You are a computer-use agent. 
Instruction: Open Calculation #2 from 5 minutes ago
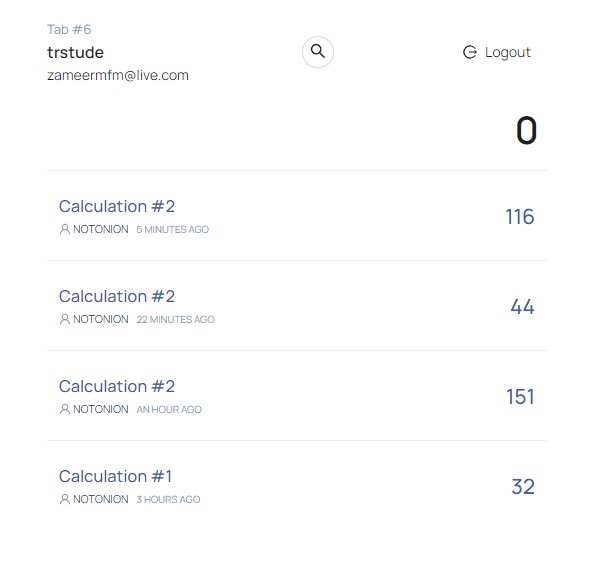tap(117, 206)
